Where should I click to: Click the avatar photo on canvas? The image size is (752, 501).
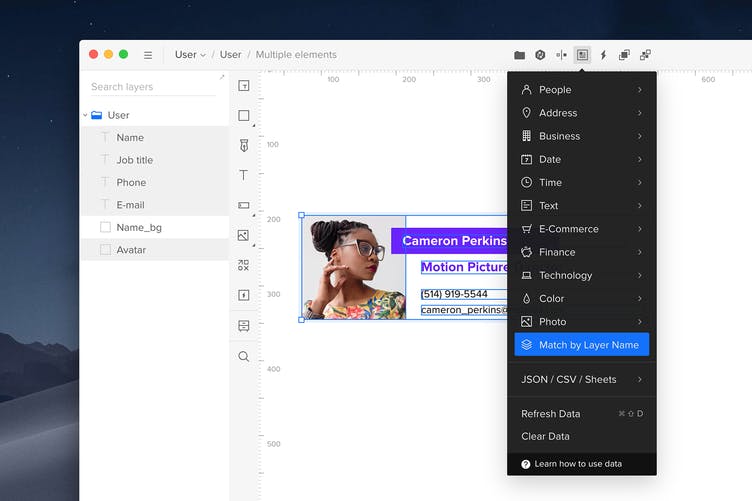click(x=354, y=268)
